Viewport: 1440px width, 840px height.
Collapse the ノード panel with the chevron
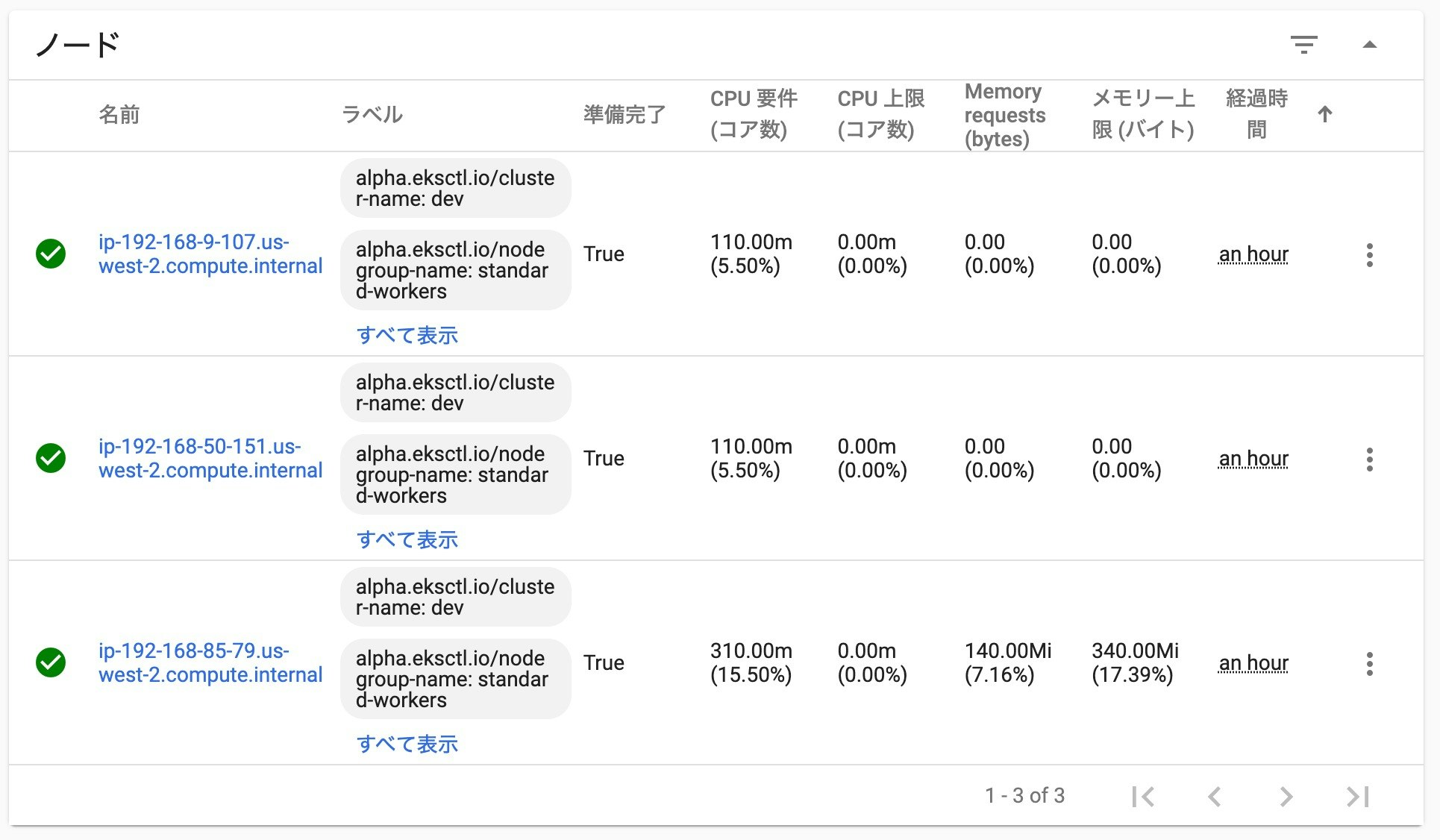point(1371,45)
